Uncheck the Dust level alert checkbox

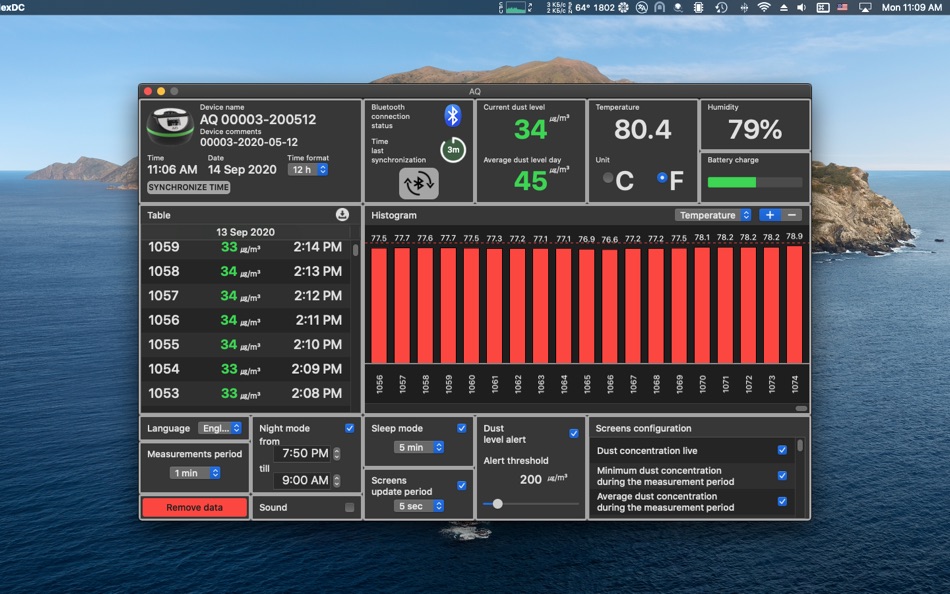click(x=574, y=433)
